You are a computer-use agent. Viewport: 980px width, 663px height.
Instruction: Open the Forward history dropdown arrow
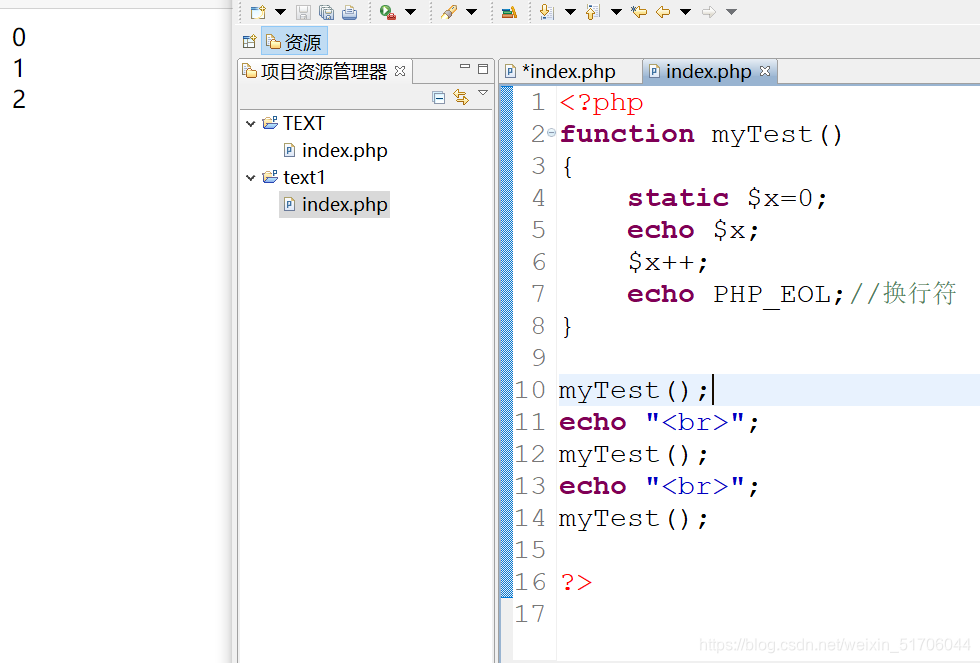tap(731, 12)
